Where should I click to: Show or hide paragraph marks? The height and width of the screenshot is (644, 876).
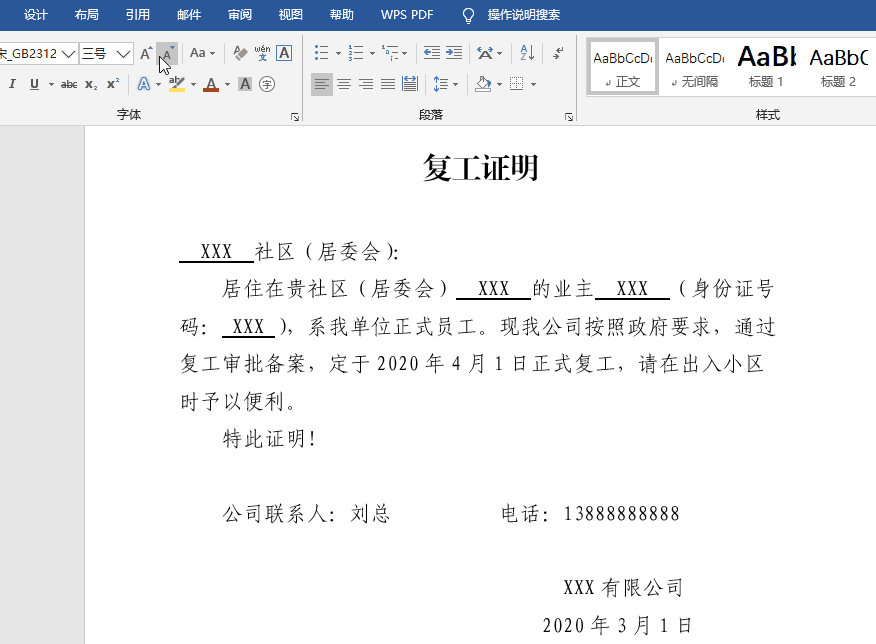558,53
